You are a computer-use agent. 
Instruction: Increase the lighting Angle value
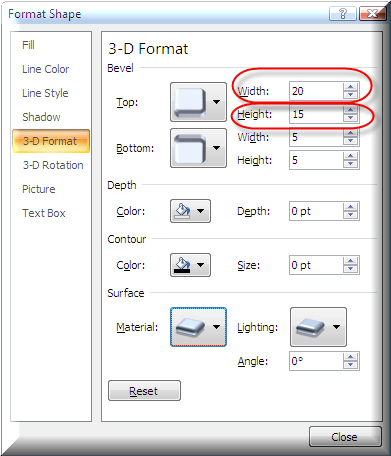coord(350,357)
